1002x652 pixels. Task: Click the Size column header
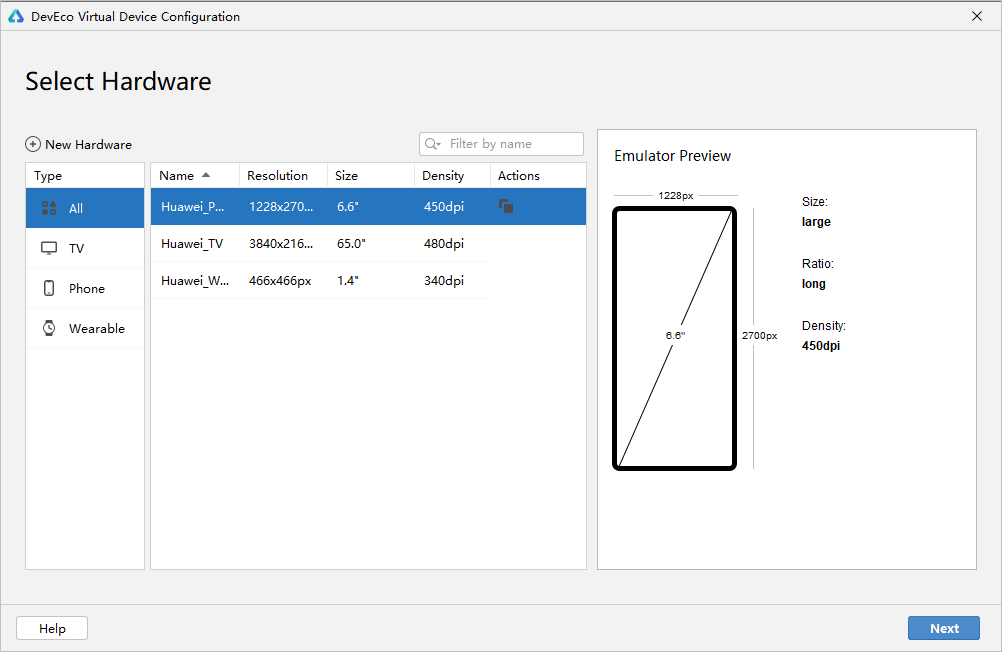(x=371, y=175)
